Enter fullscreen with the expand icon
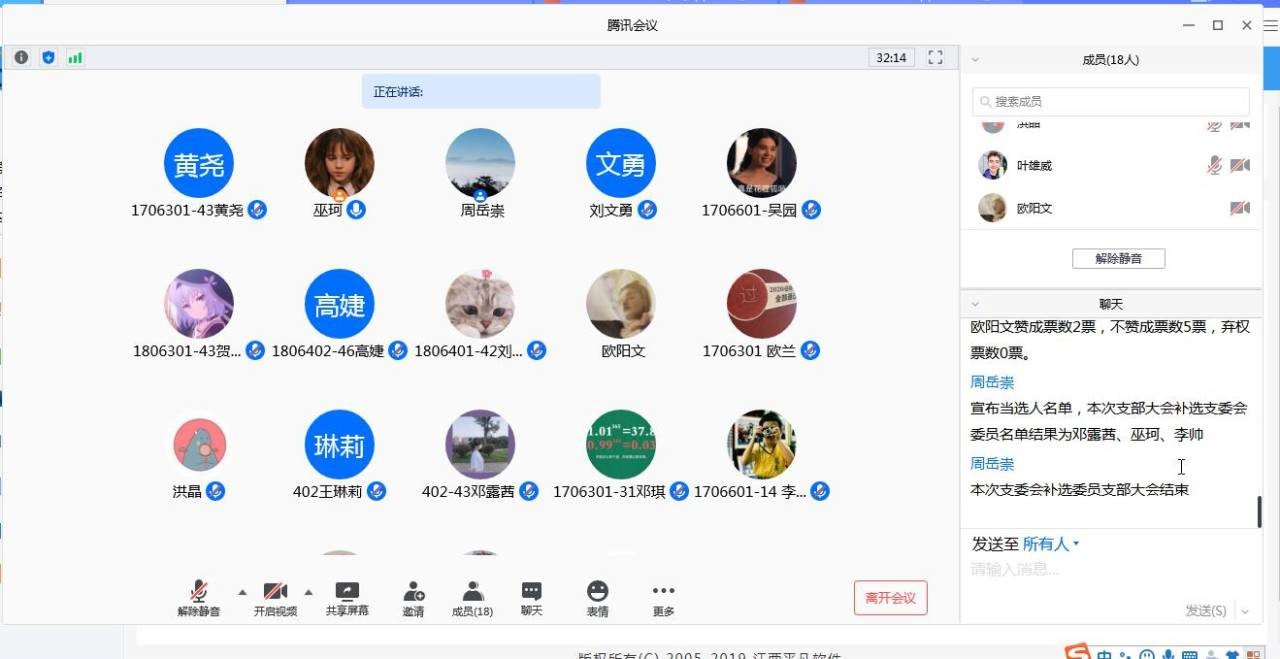Screen dimensions: 1280x659 click(934, 57)
